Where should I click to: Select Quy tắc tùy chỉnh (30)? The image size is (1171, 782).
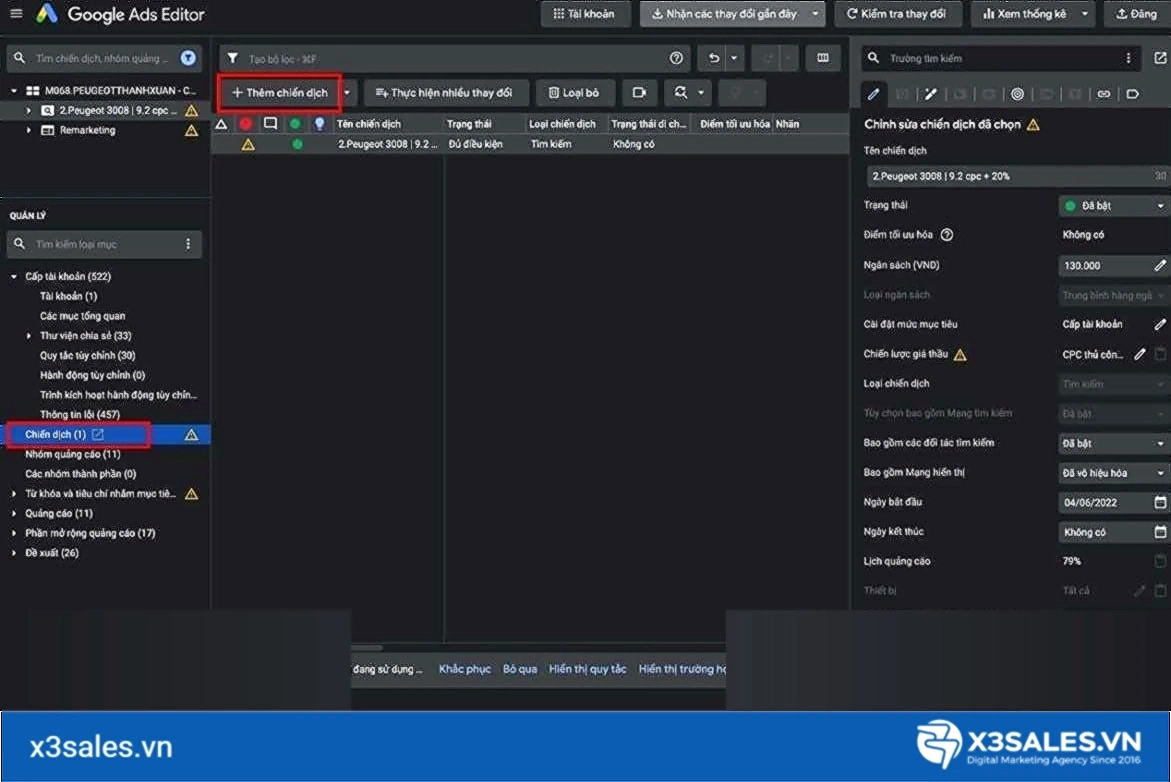[x=87, y=356]
